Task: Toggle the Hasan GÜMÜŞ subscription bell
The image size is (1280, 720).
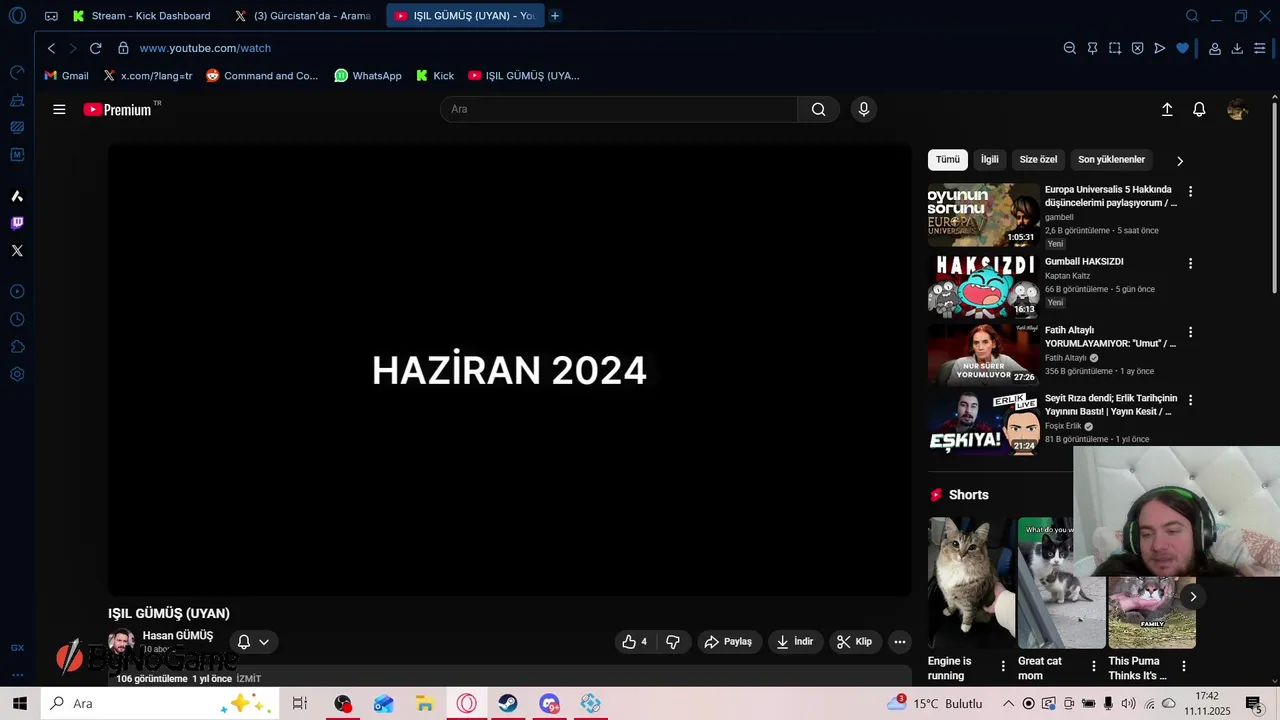Action: 243,642
